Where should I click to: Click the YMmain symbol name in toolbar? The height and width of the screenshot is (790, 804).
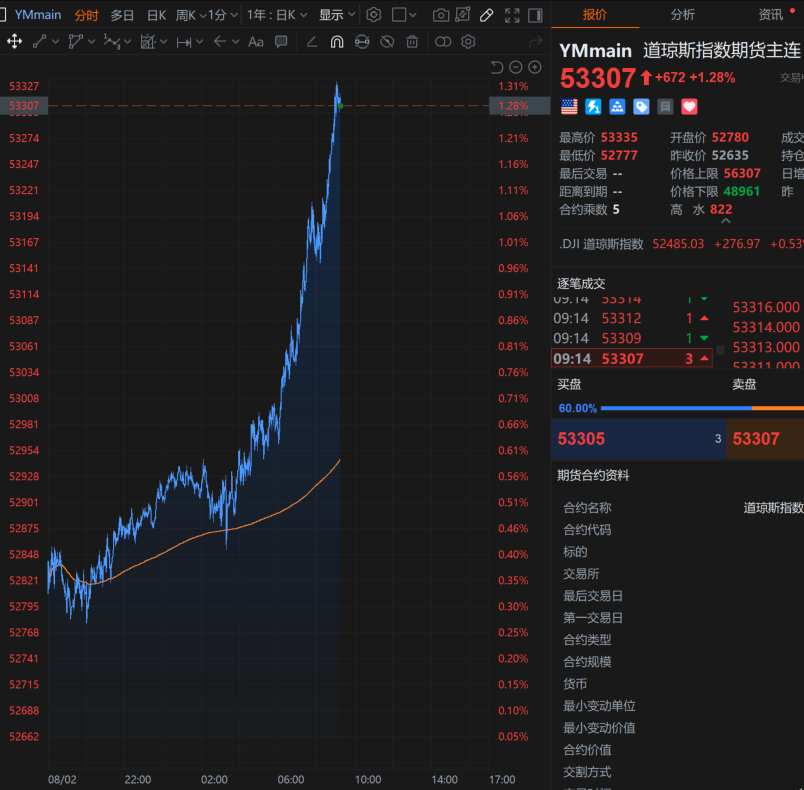(x=38, y=15)
